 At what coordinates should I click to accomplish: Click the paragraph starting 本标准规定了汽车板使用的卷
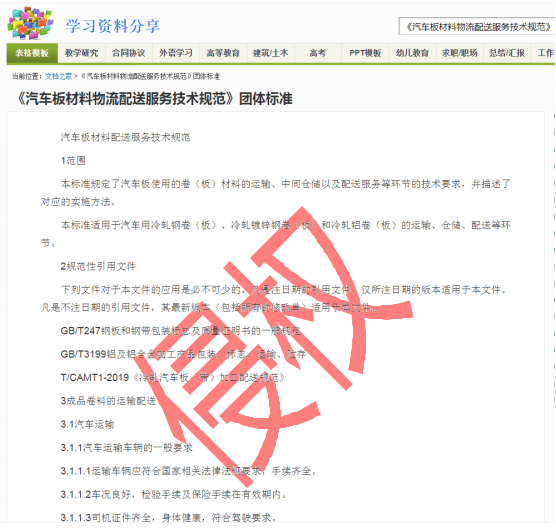(276, 193)
